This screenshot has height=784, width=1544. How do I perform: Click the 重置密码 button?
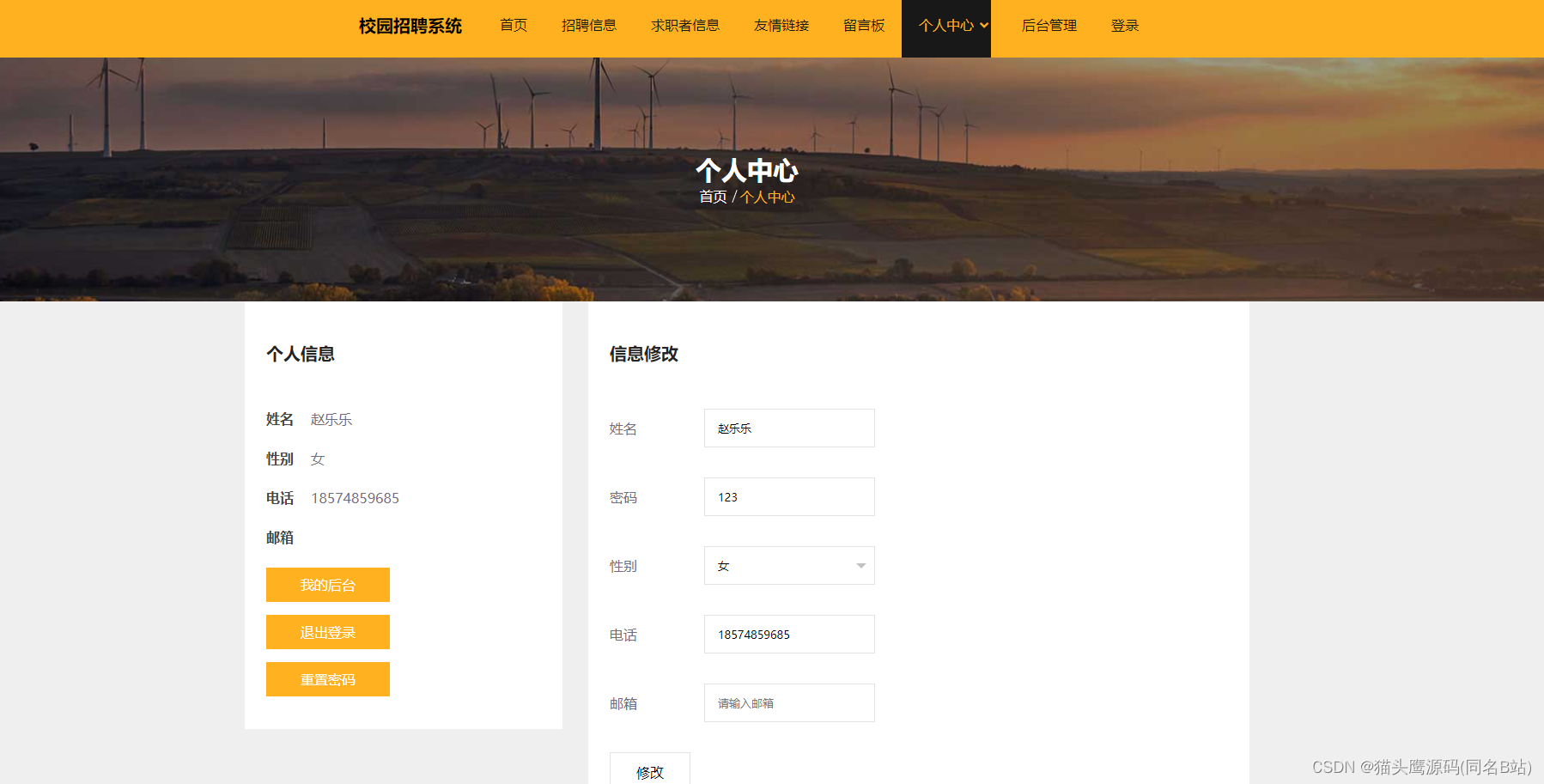click(328, 679)
